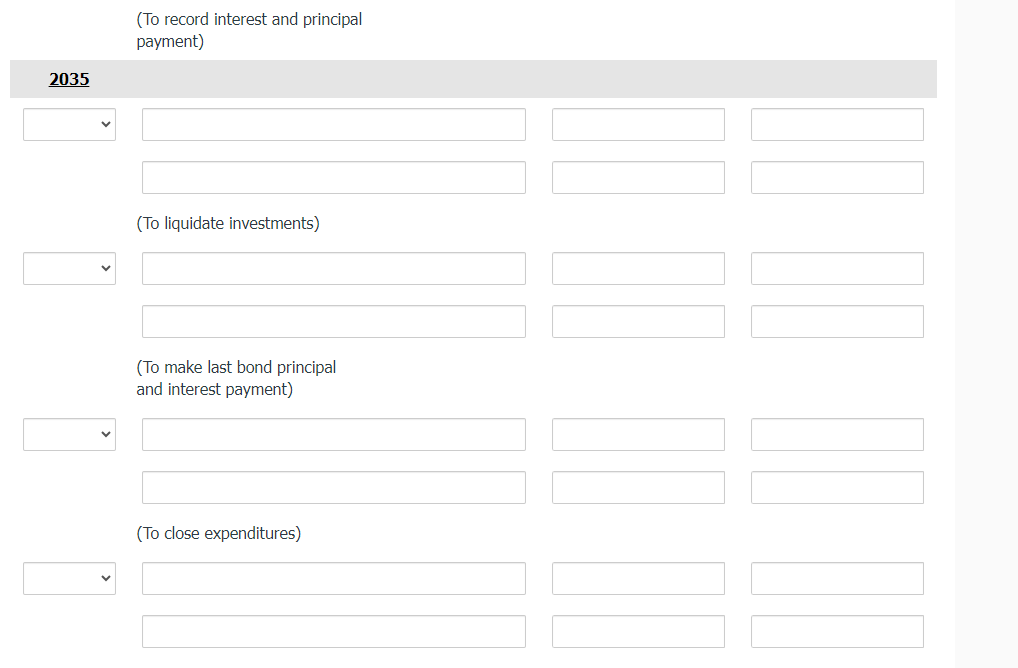Click the 2035 year heading
The image size is (1018, 668).
[x=69, y=79]
